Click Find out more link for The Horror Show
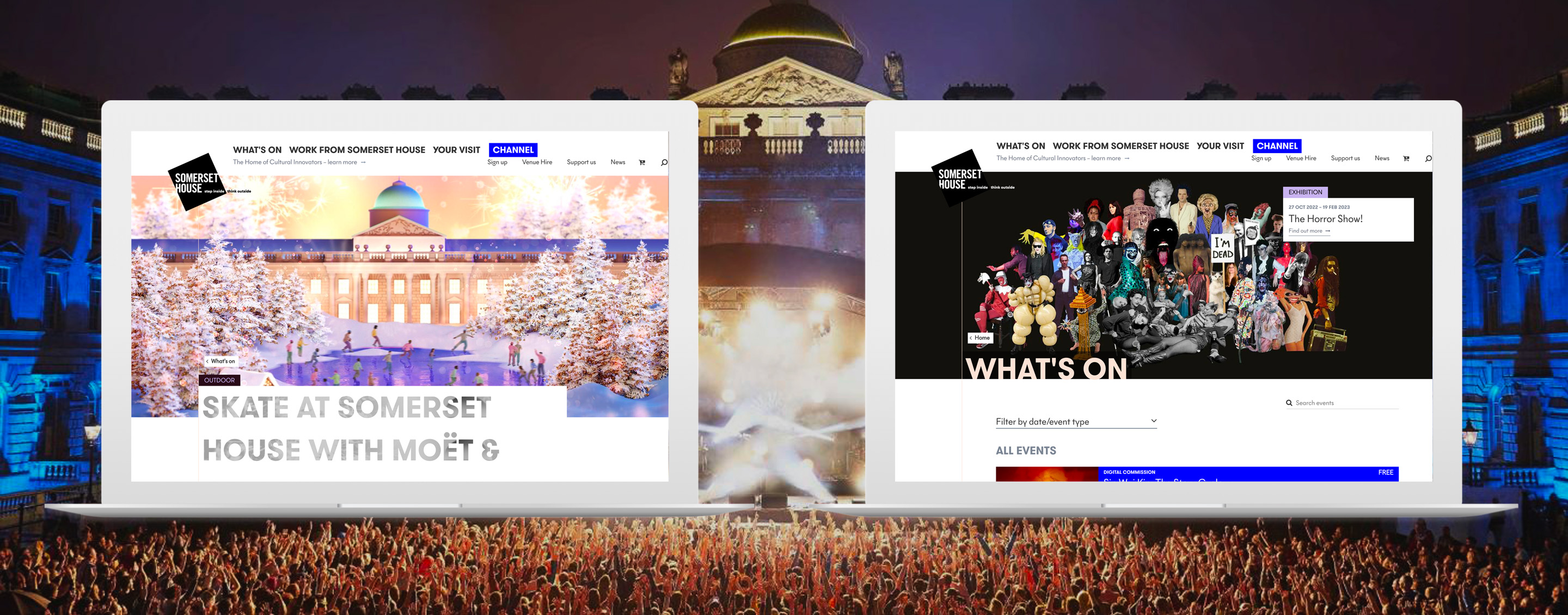 (x=1306, y=231)
